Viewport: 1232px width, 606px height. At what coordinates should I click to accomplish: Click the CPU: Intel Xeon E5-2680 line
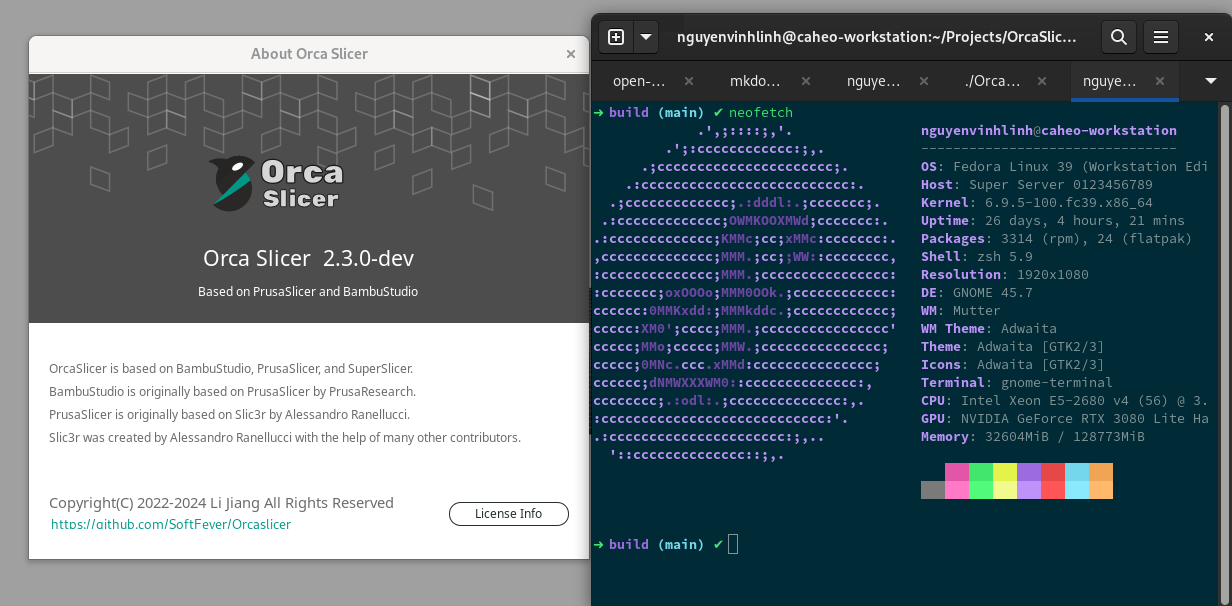pos(1065,401)
